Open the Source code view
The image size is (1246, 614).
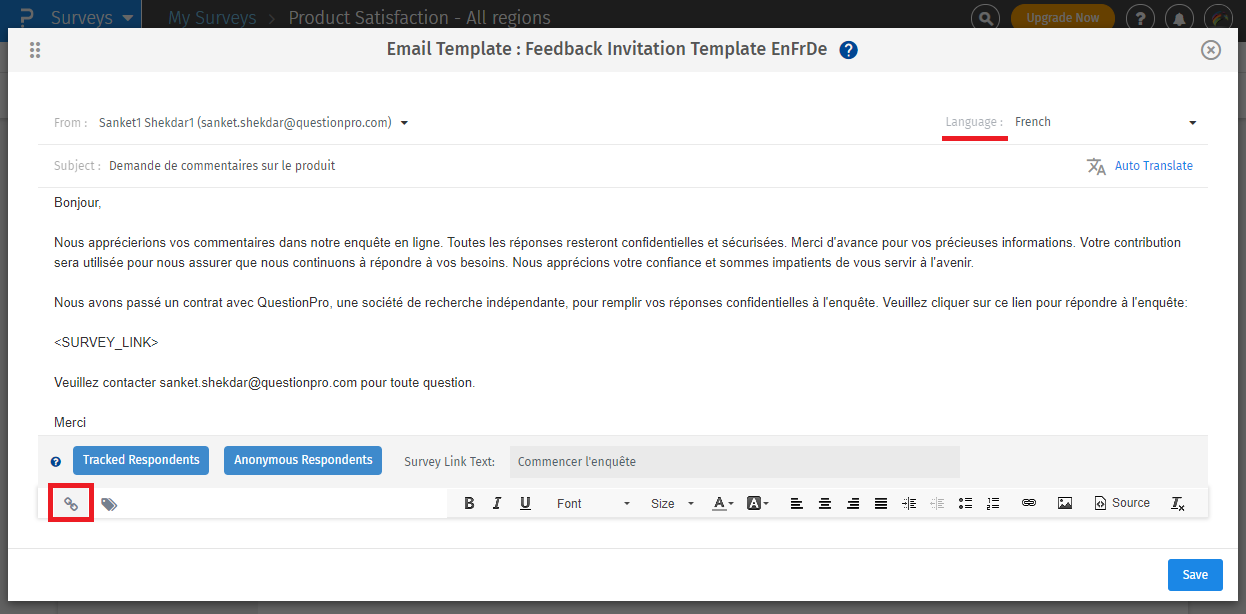(1121, 503)
